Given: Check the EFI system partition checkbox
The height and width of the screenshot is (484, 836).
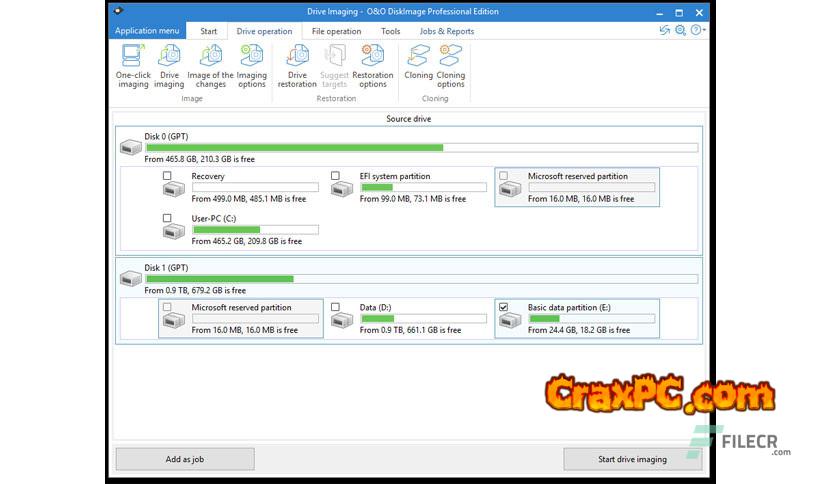Looking at the screenshot, I should (335, 175).
